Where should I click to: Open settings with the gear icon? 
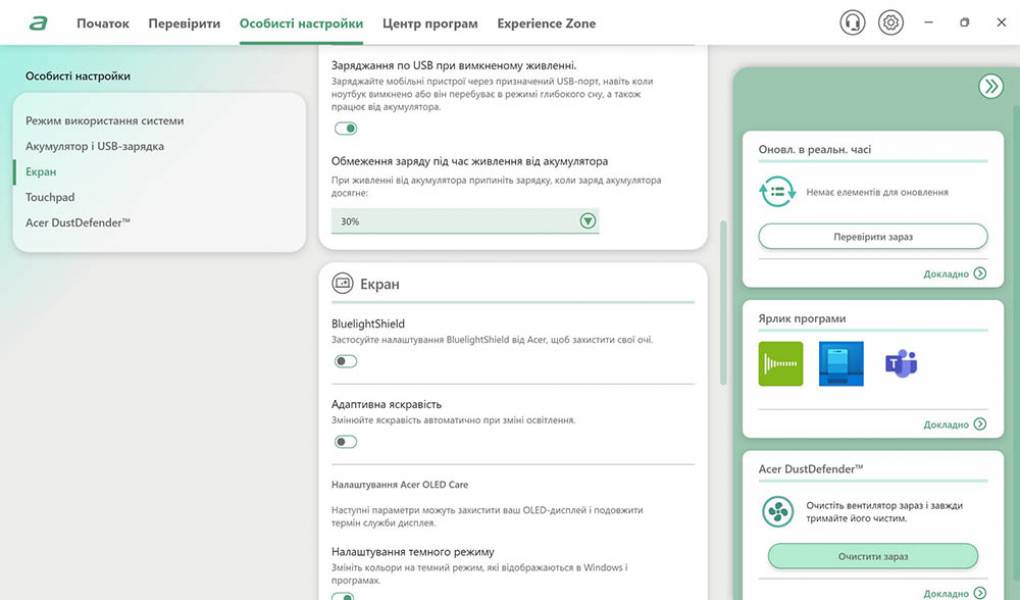point(890,23)
